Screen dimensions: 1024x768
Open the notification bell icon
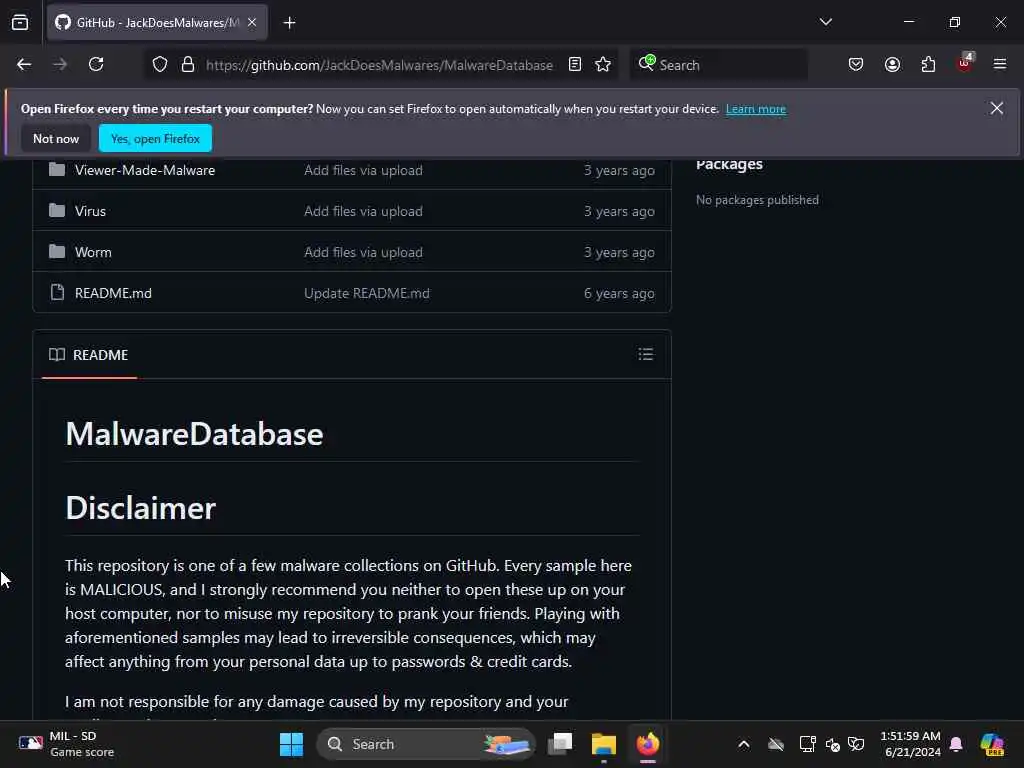(x=956, y=744)
